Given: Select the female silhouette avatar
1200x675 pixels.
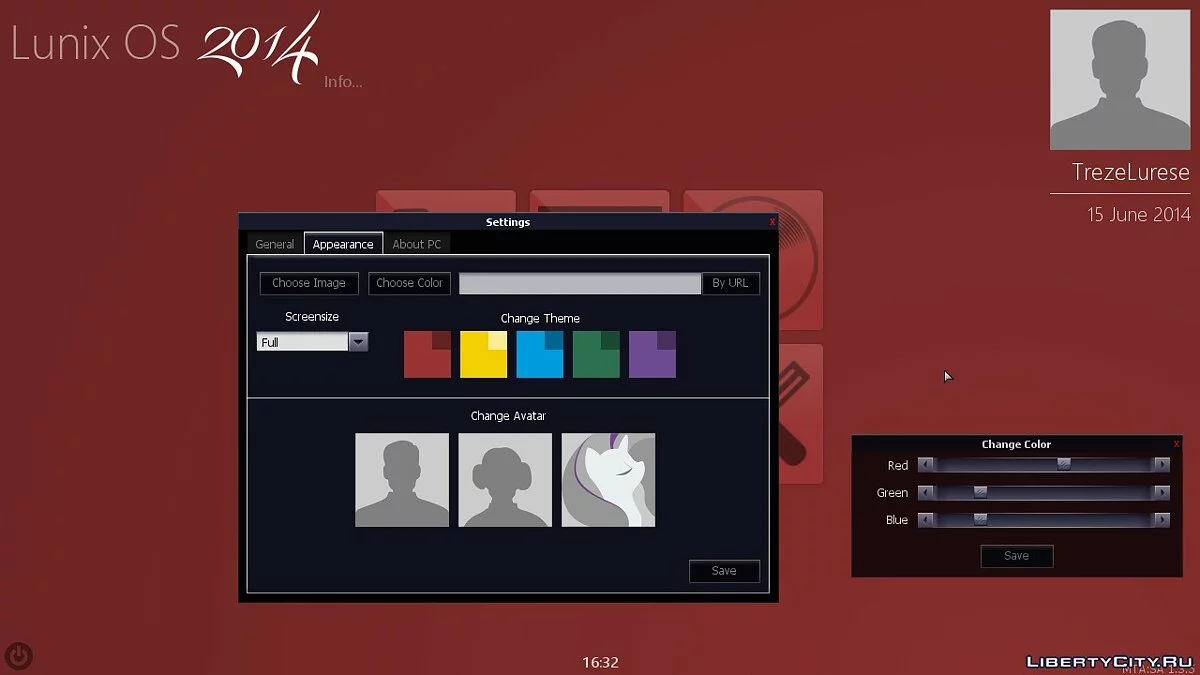Looking at the screenshot, I should (x=505, y=480).
